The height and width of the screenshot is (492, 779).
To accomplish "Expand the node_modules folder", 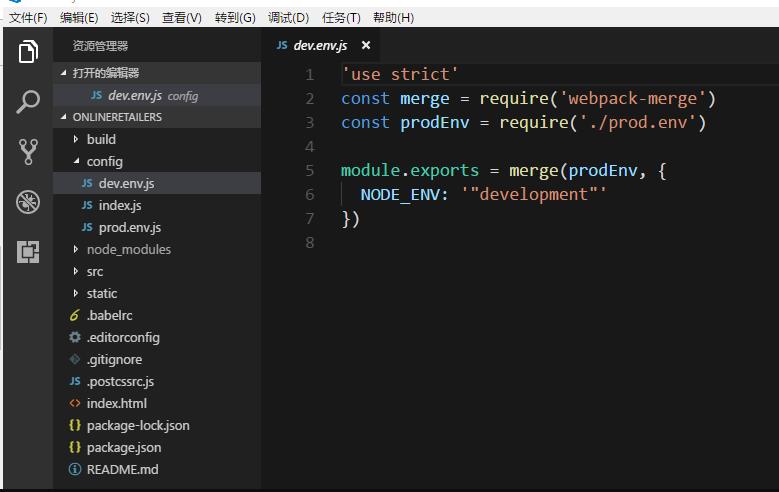I will (76, 249).
